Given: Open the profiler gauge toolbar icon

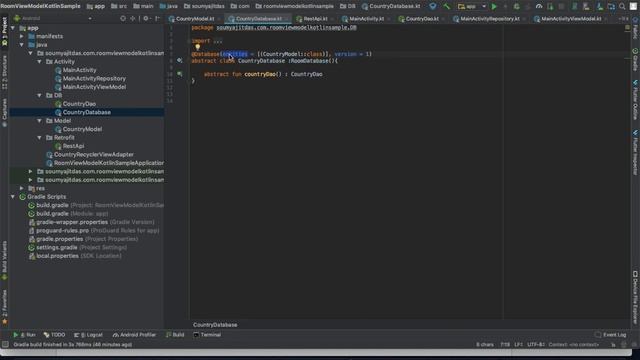Looking at the screenshot, I should (x=539, y=6).
